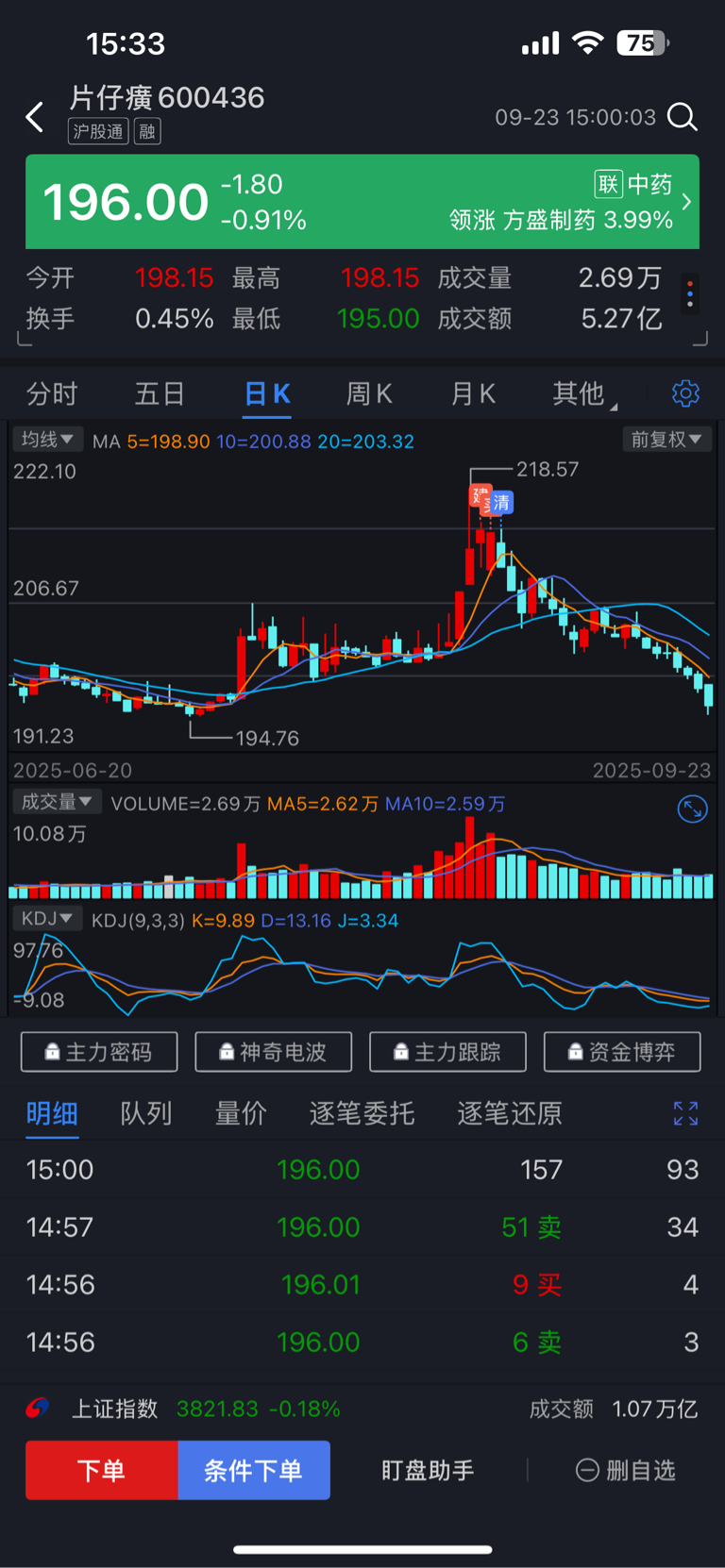Tap the 沪股通 tag

[x=98, y=131]
